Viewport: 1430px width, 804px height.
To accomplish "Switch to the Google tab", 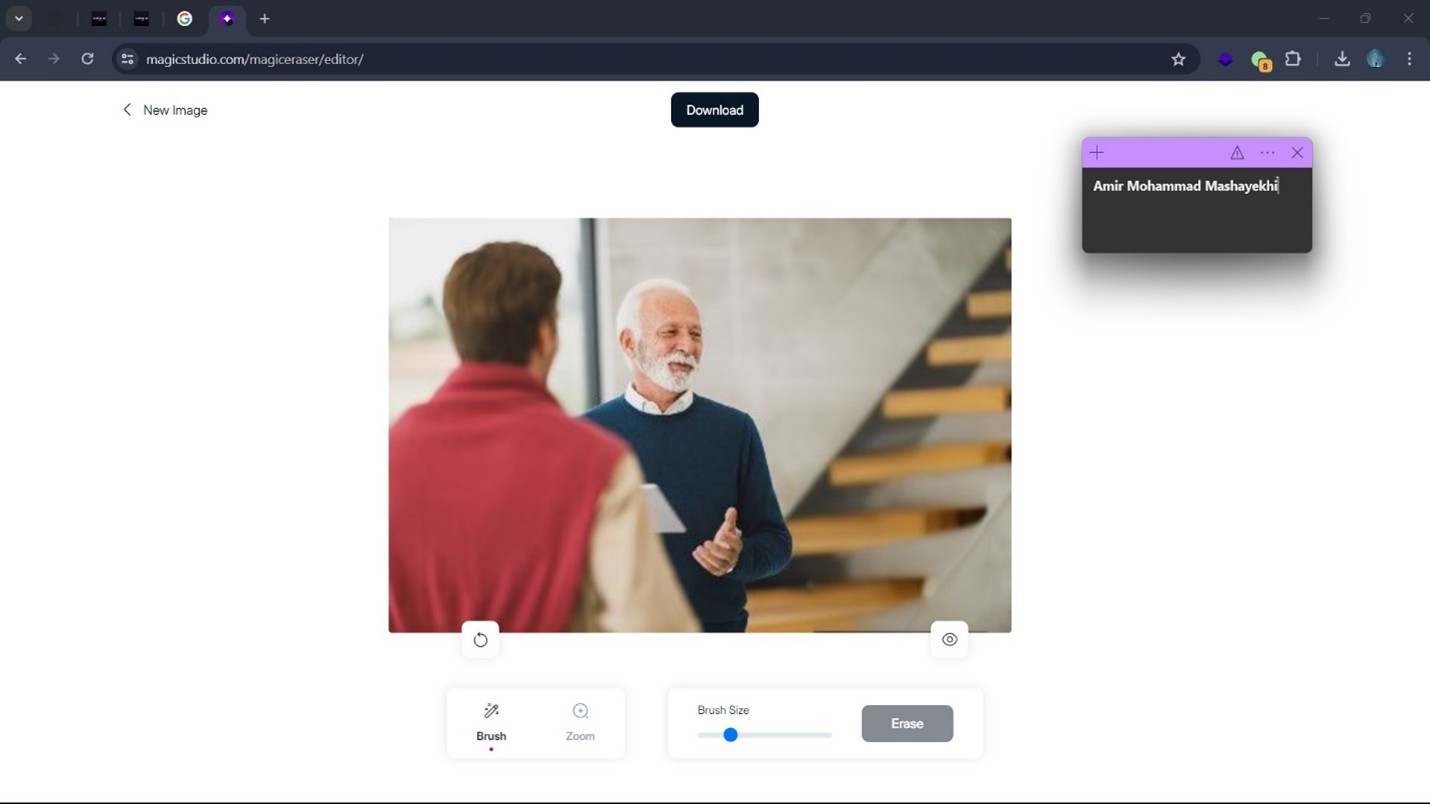I will (184, 19).
